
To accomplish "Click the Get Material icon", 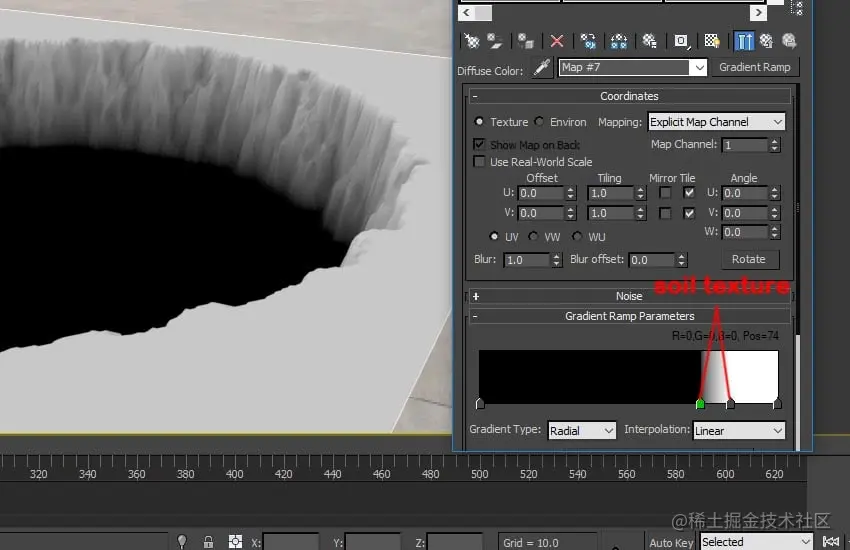I will (471, 41).
